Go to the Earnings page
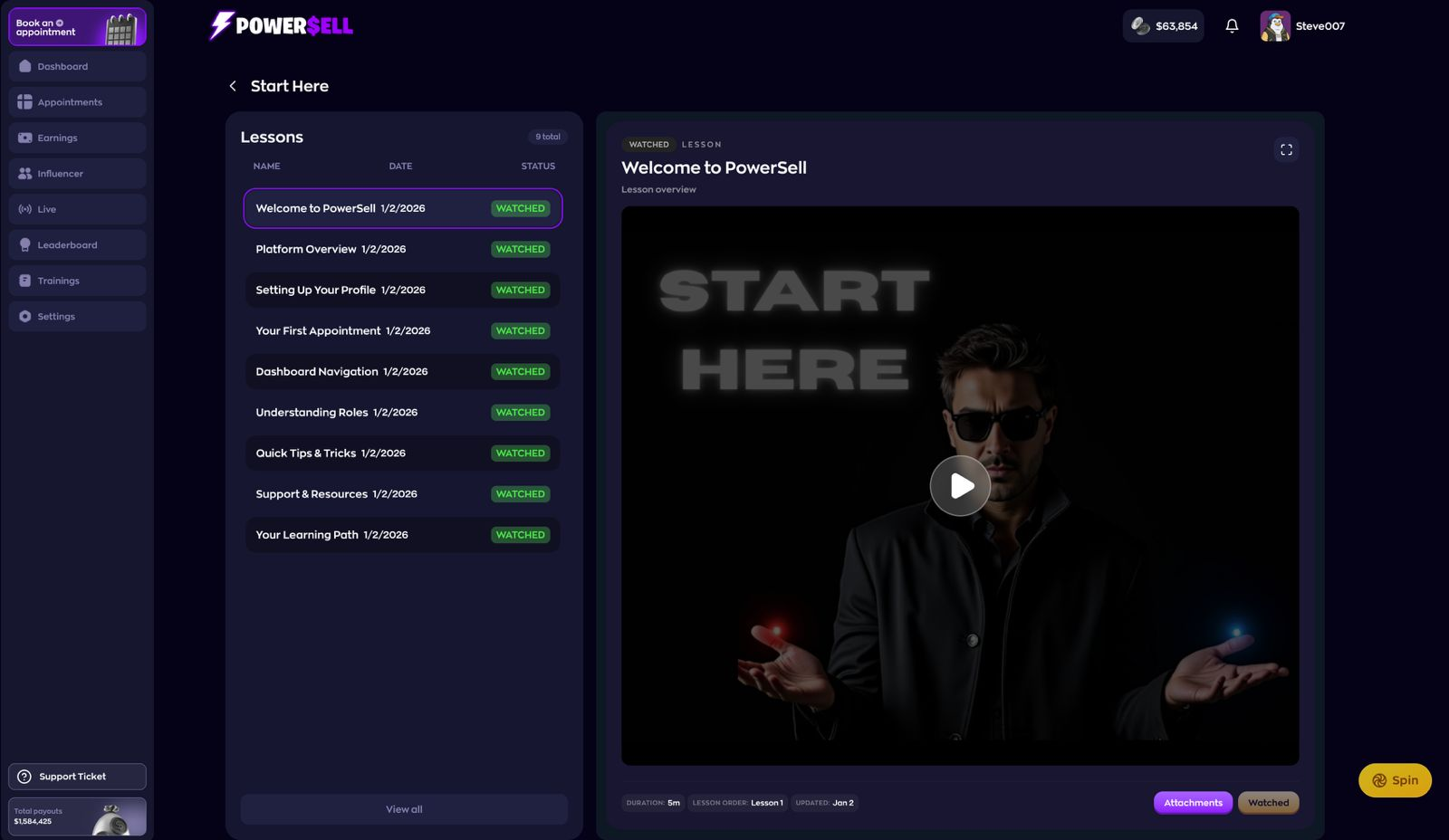 click(77, 138)
